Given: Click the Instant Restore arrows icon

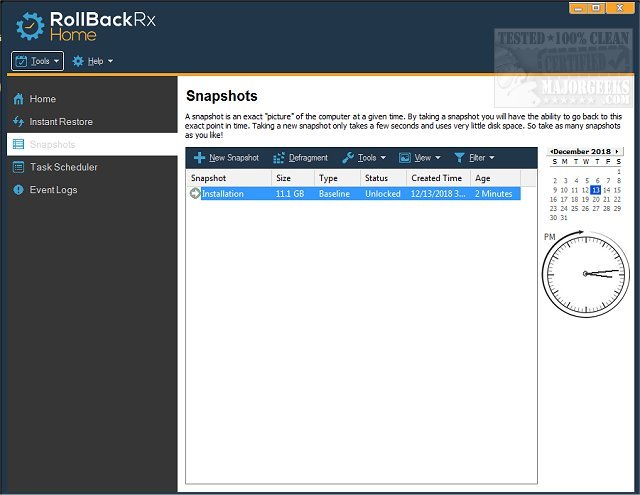Looking at the screenshot, I should click(18, 122).
